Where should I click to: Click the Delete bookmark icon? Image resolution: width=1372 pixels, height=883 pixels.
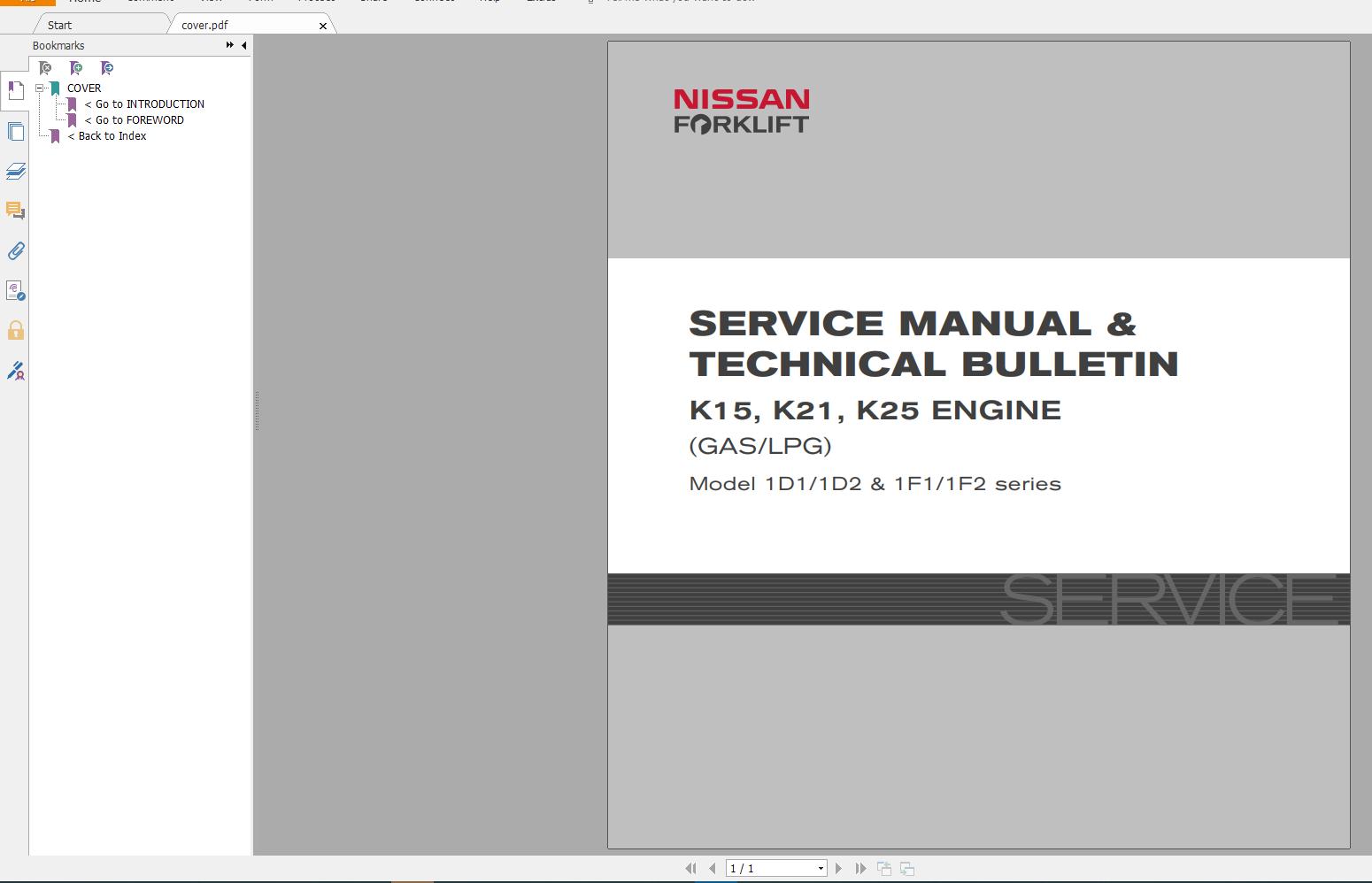(x=45, y=68)
